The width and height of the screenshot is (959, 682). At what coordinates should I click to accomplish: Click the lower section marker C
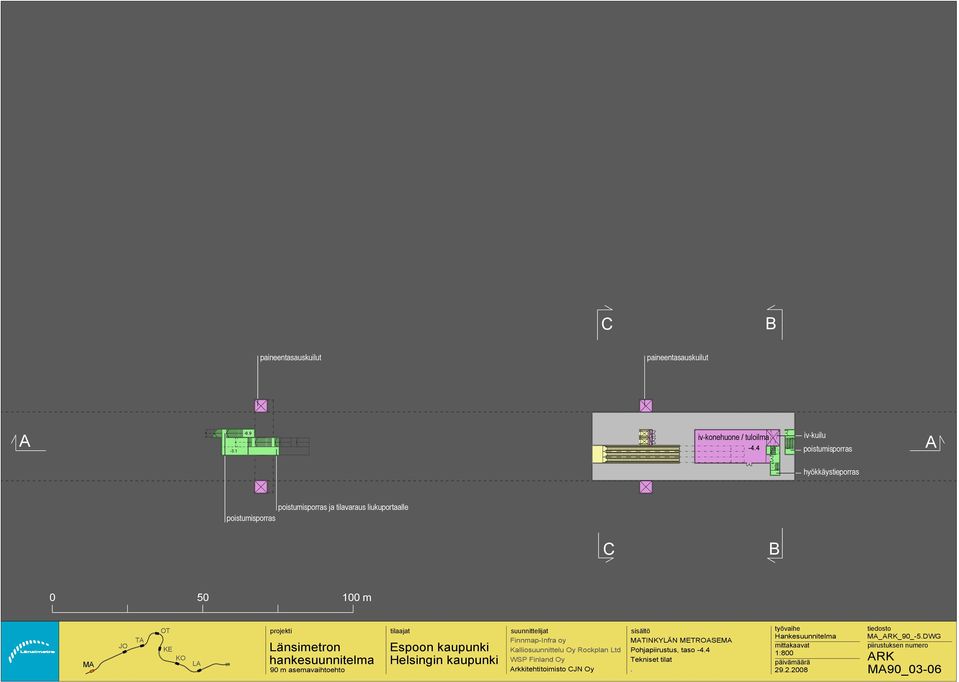607,548
